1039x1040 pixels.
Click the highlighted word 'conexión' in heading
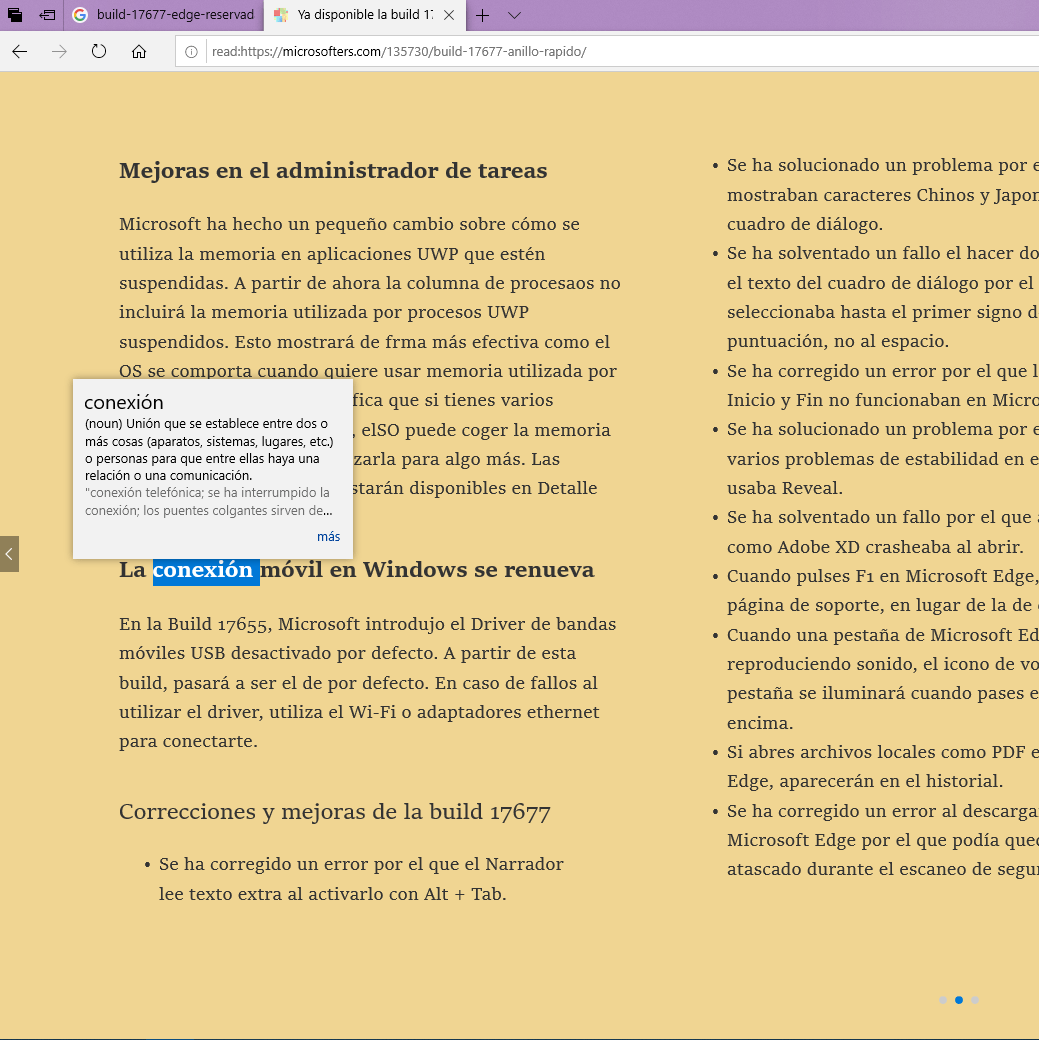tap(204, 570)
